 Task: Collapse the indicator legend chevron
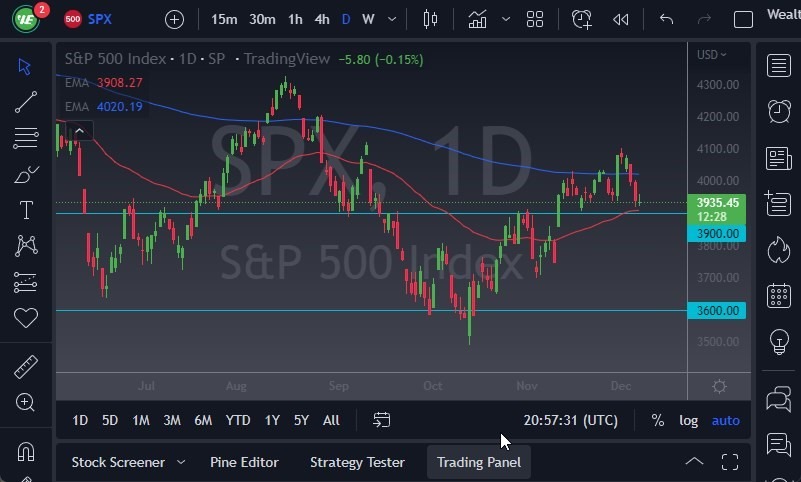coord(79,131)
